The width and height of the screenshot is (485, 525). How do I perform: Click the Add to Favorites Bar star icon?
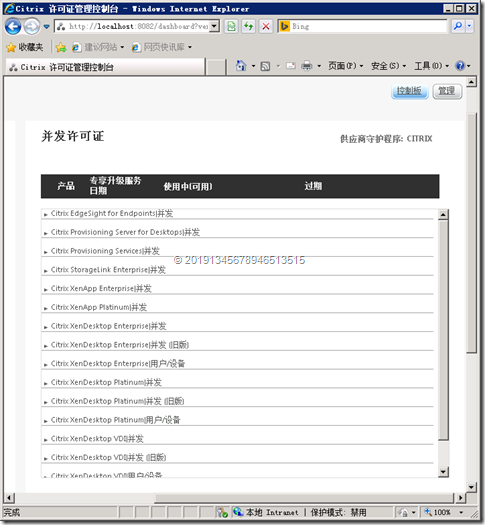tap(61, 47)
